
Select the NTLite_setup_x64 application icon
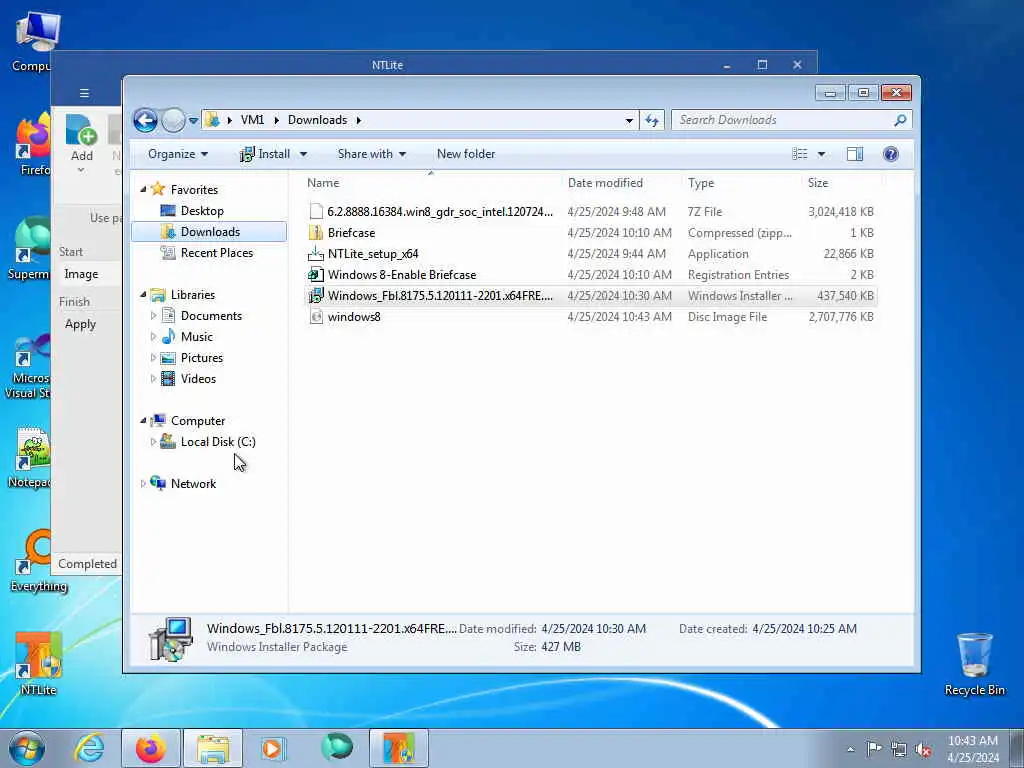point(316,253)
